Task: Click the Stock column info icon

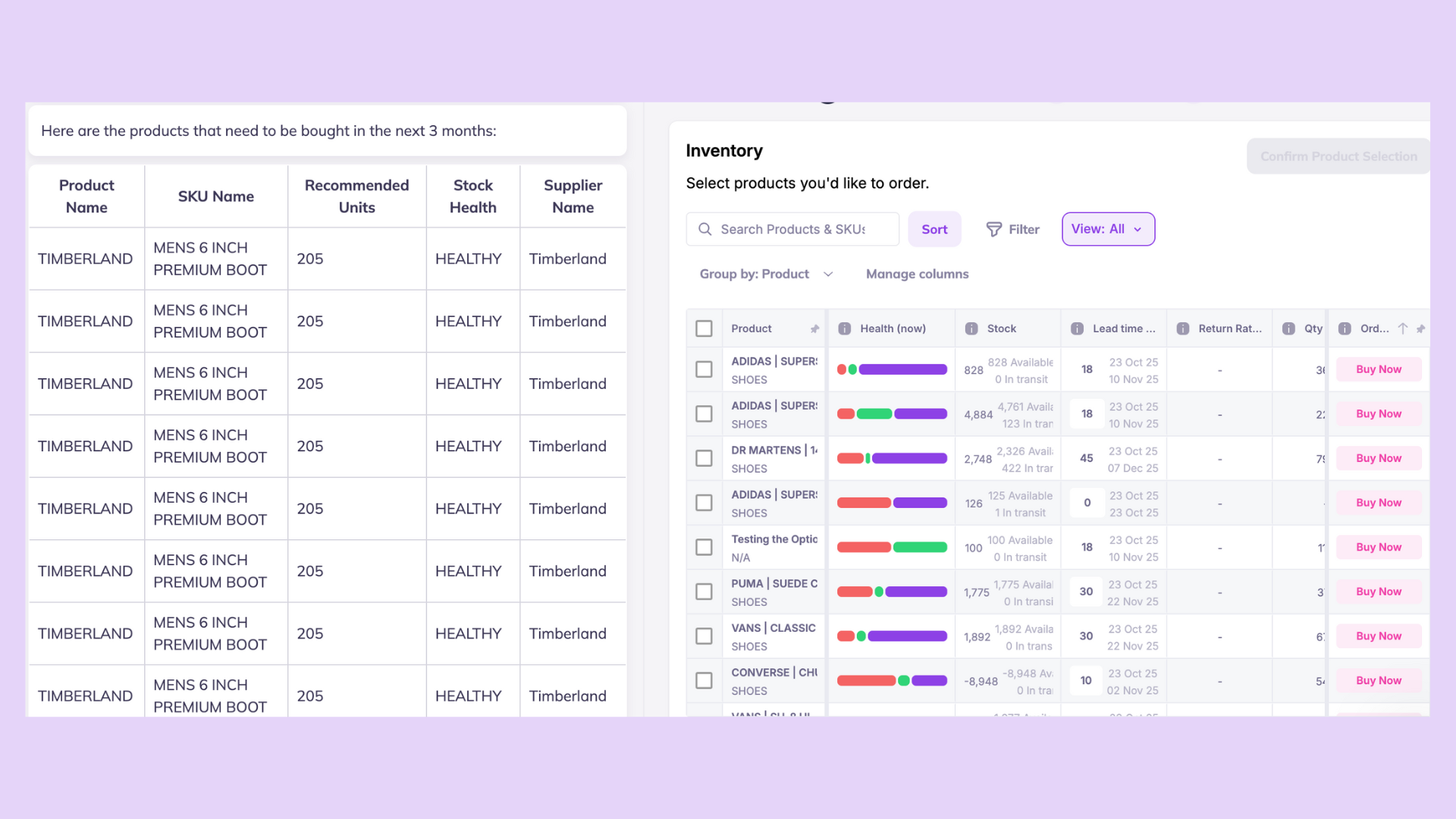Action: pyautogui.click(x=971, y=328)
